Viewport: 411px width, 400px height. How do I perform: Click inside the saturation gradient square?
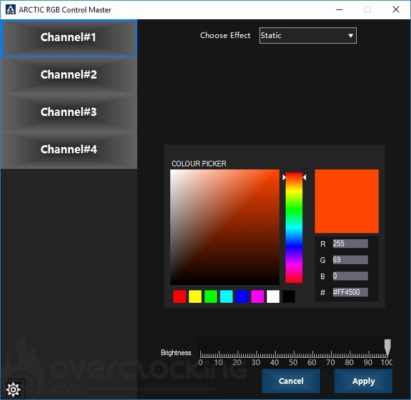coord(225,227)
